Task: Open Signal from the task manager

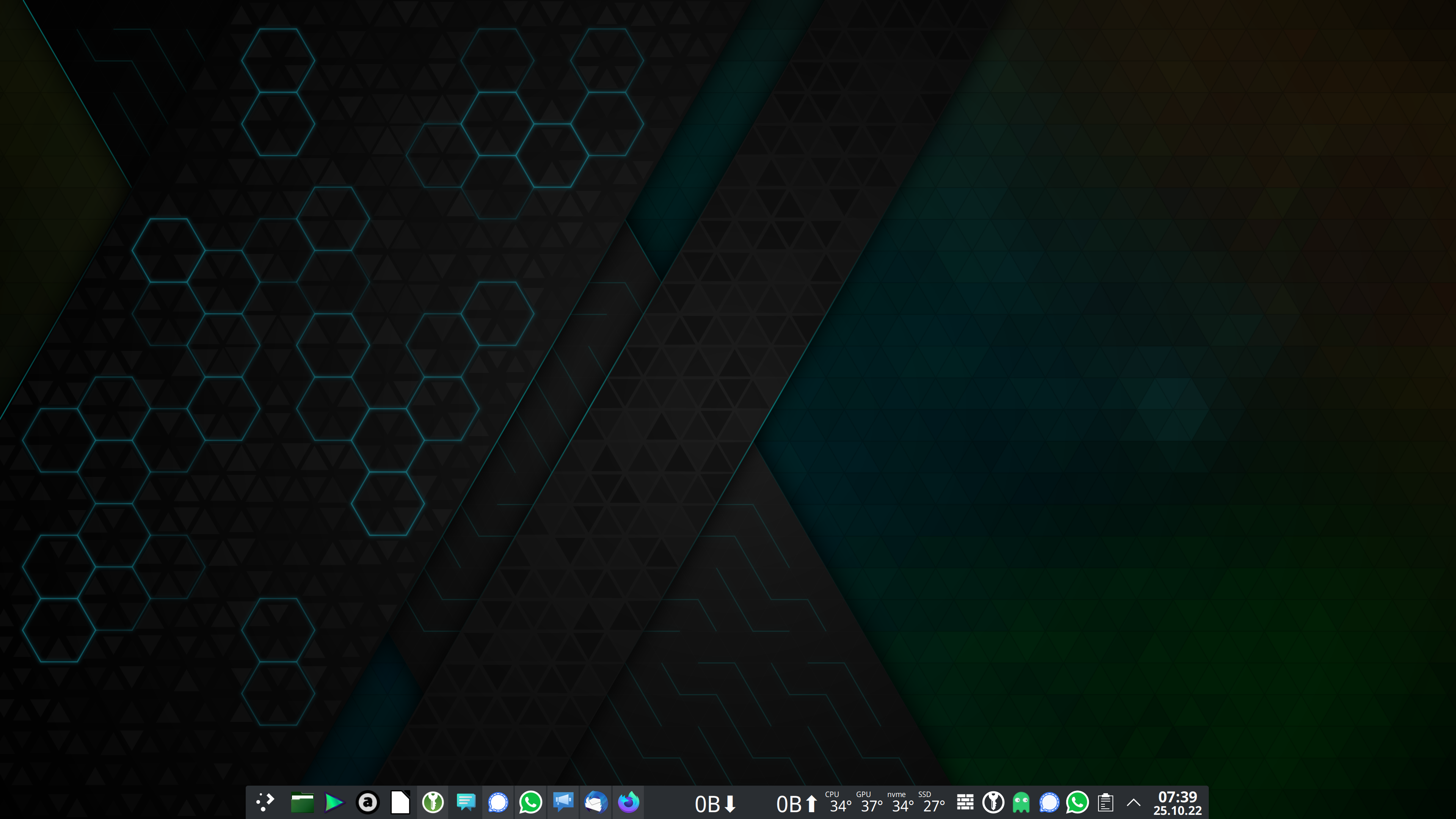Action: 498,803
